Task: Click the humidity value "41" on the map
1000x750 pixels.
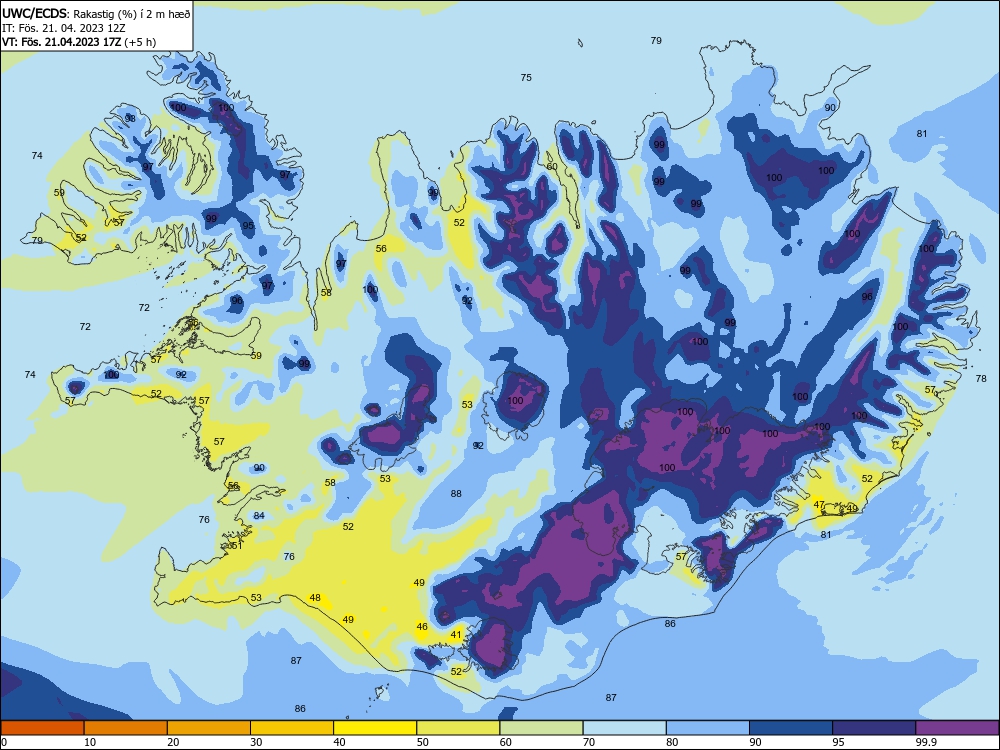Action: tap(456, 635)
